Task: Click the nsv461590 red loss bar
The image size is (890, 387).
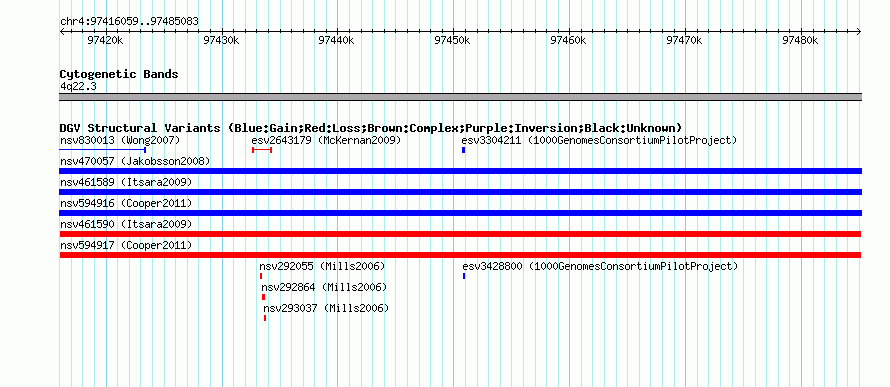Action: pyautogui.click(x=460, y=234)
